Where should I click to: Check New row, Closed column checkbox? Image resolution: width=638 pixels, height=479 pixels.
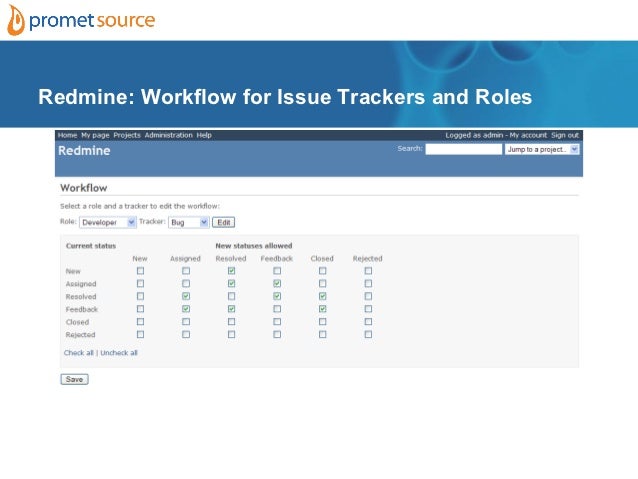pyautogui.click(x=323, y=271)
